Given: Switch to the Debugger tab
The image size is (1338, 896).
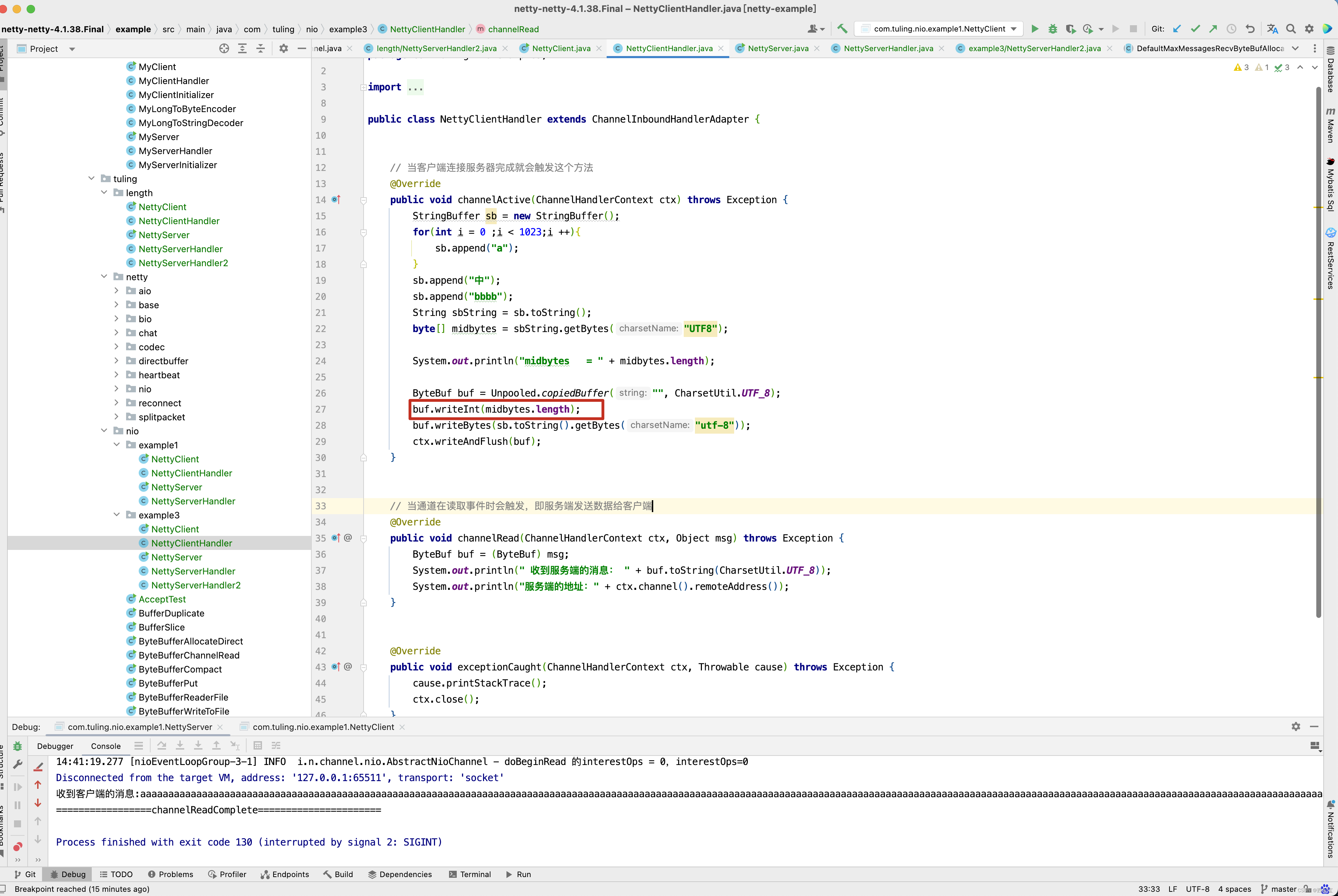Looking at the screenshot, I should pyautogui.click(x=55, y=746).
